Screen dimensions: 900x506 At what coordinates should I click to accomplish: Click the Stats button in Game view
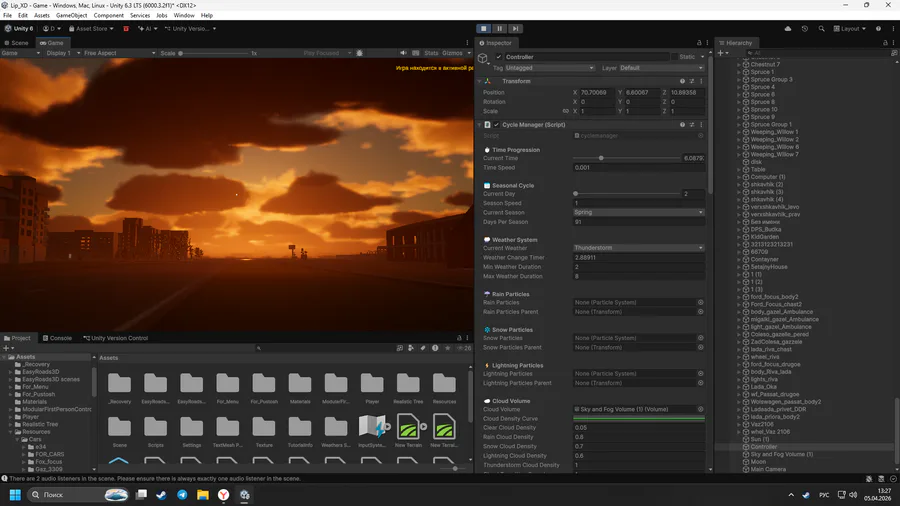[431, 53]
